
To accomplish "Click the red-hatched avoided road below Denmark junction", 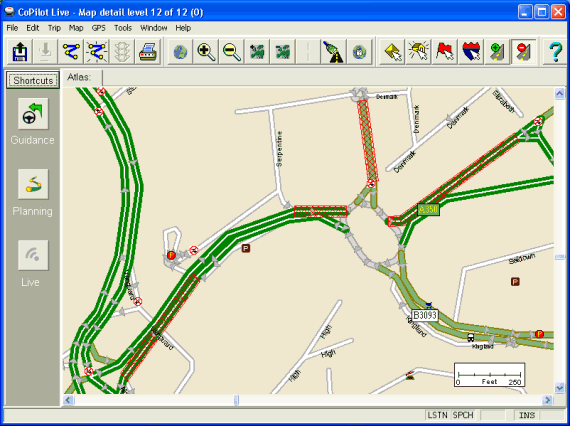I will point(368,140).
